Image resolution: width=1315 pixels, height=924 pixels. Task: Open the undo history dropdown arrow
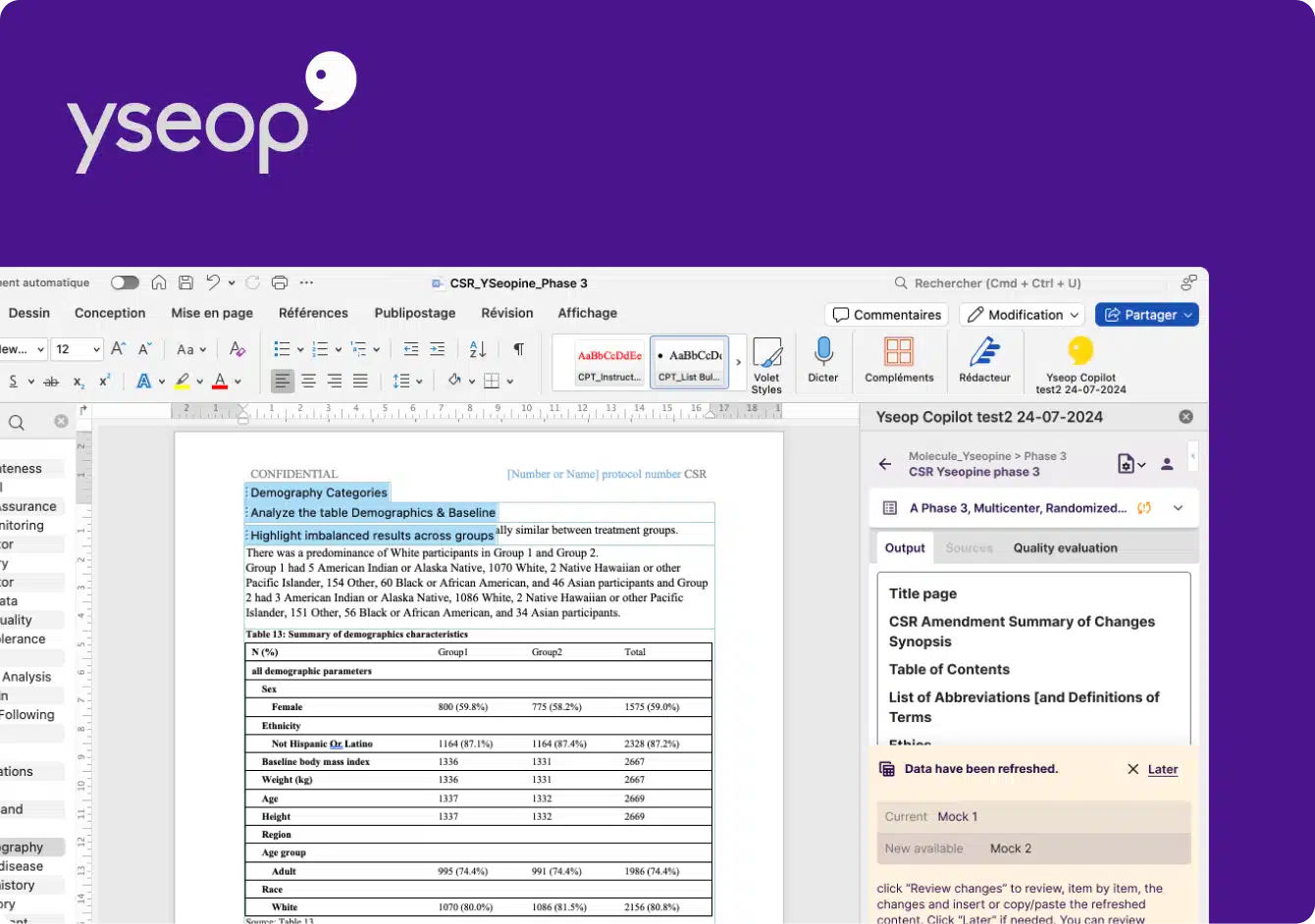click(x=232, y=282)
